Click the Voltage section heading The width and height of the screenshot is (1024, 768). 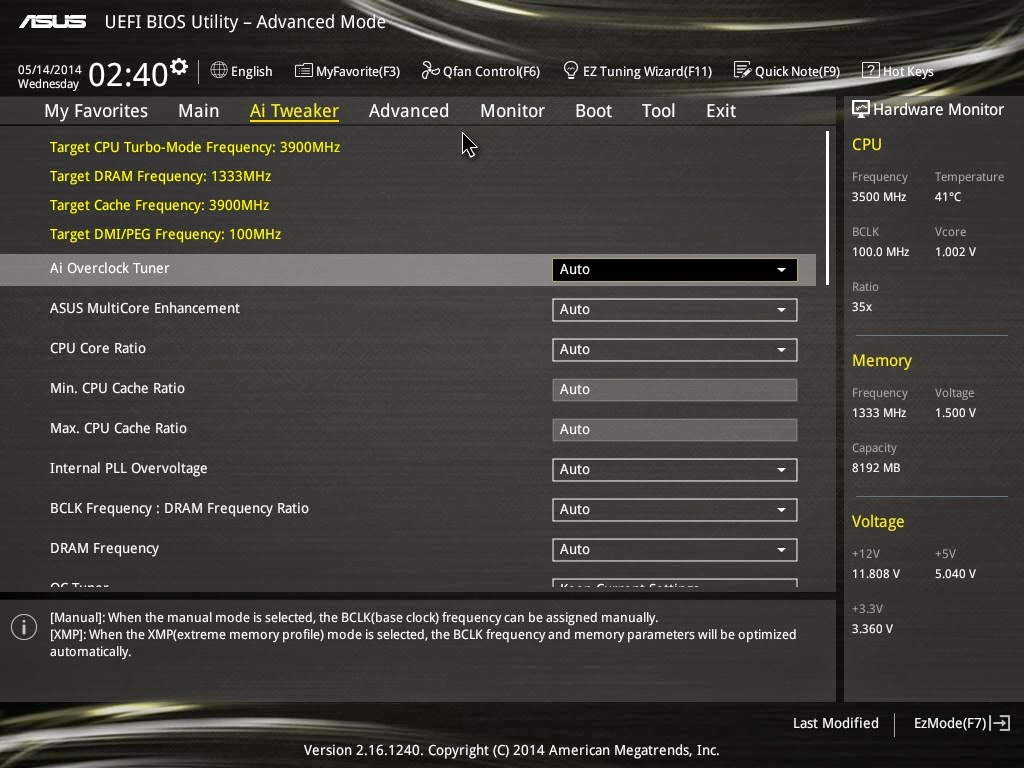[x=878, y=522]
